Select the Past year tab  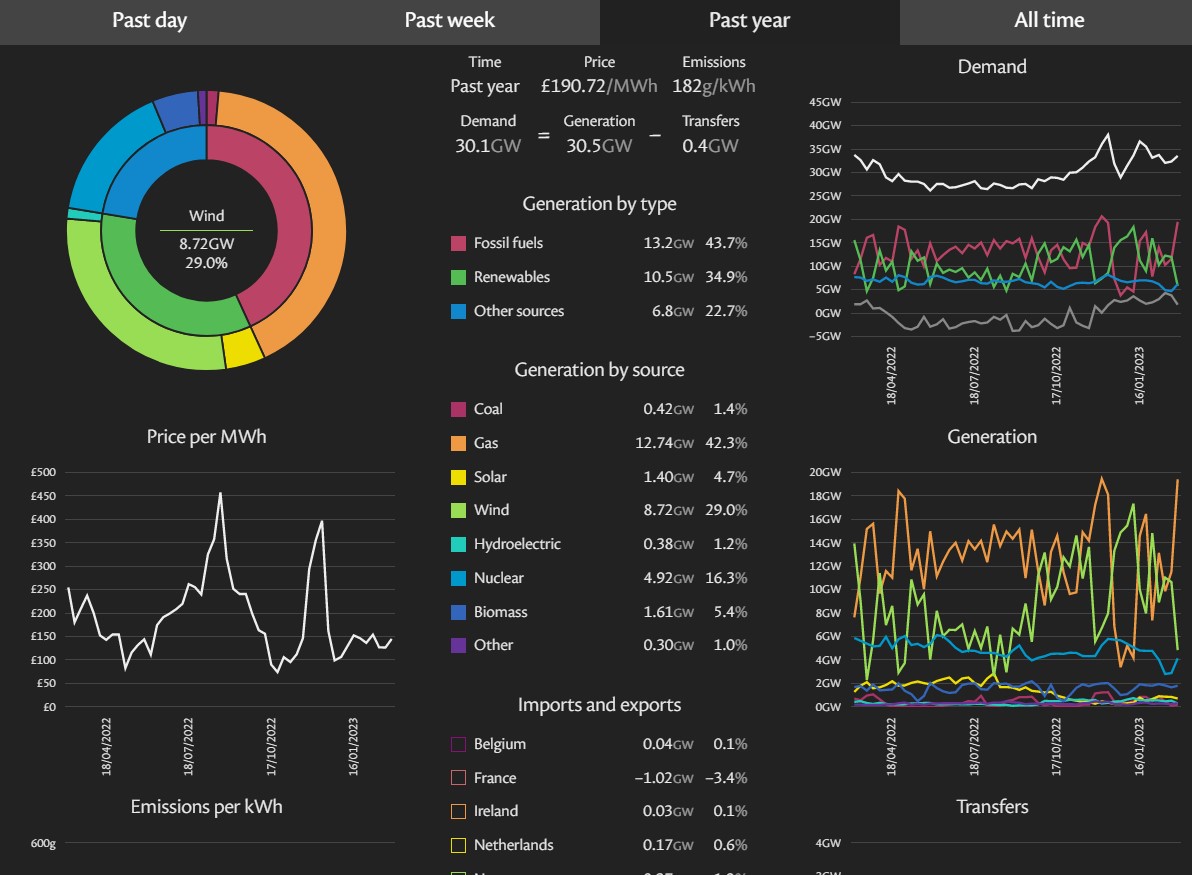point(749,21)
